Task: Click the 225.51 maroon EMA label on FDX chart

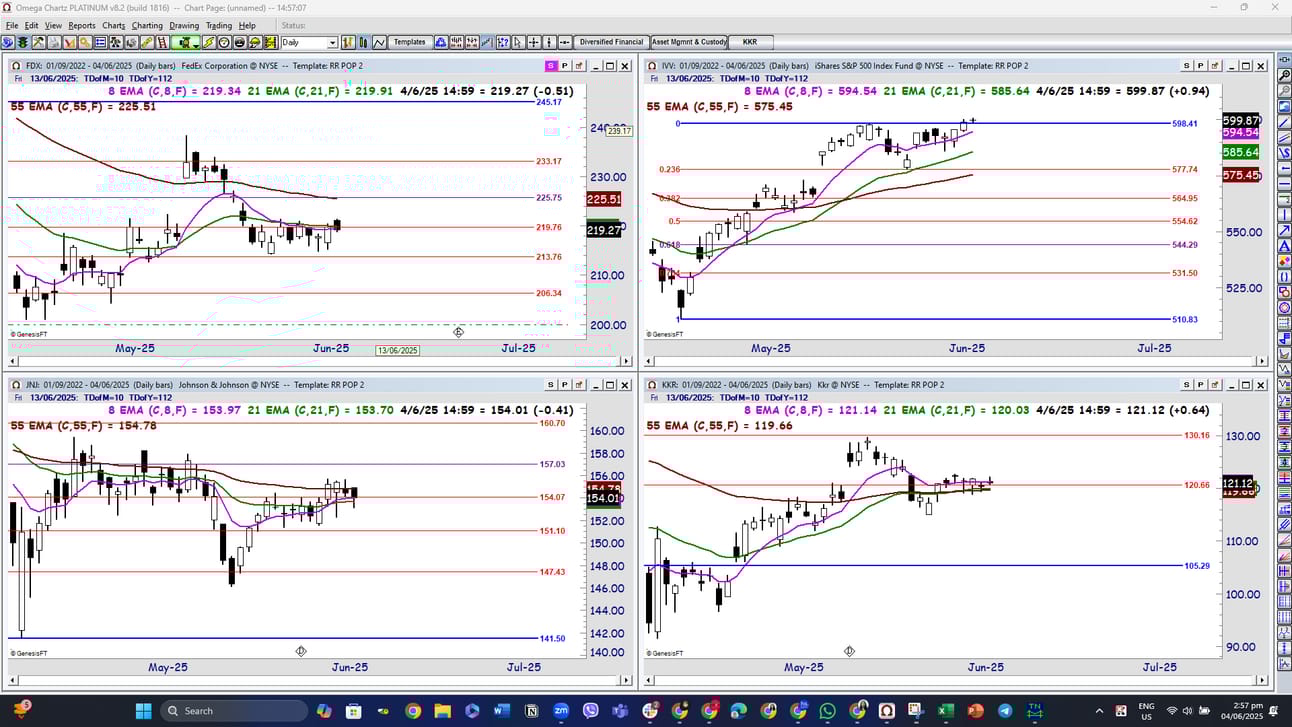Action: 604,200
